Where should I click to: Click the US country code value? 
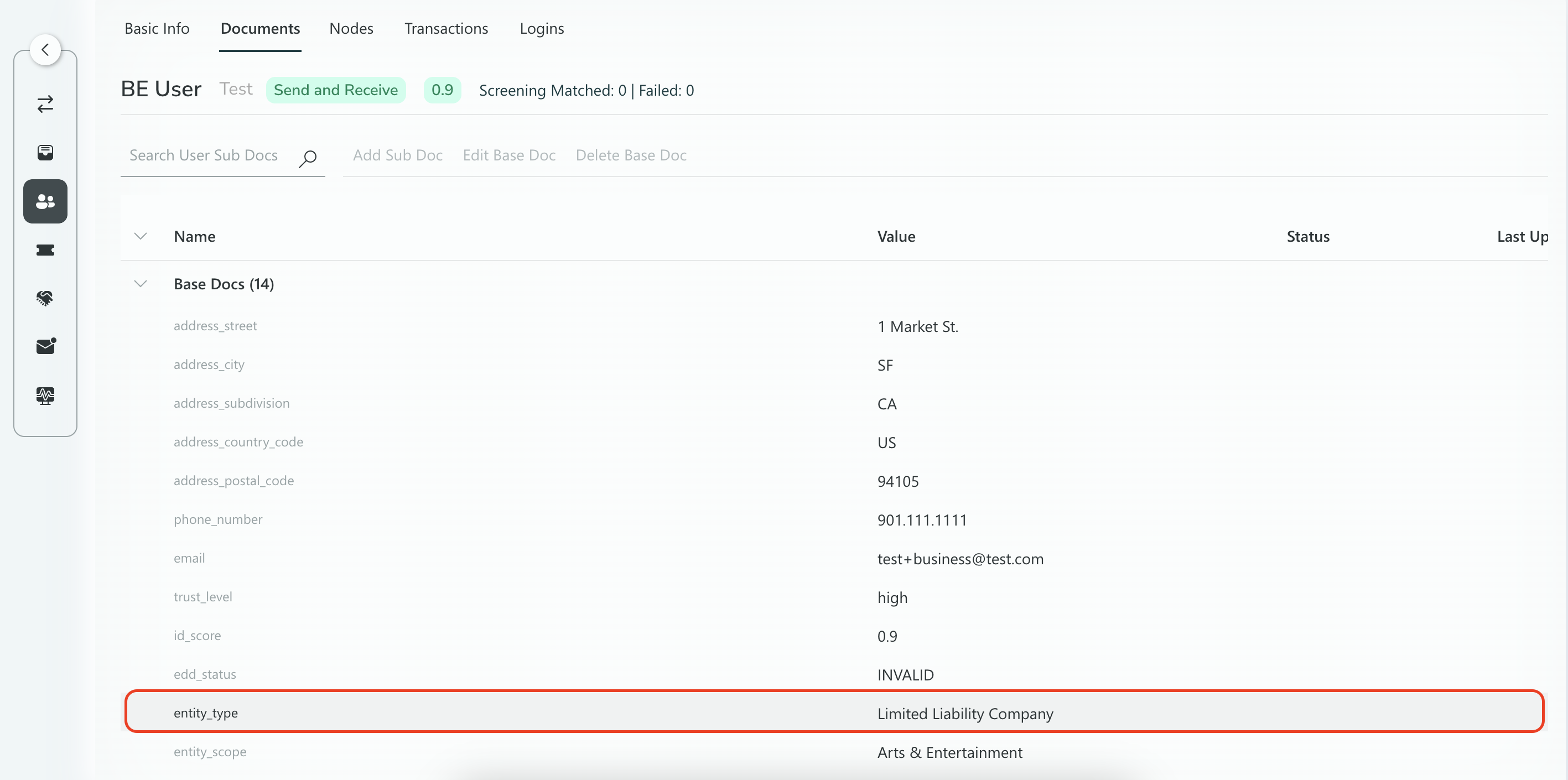[x=886, y=443]
